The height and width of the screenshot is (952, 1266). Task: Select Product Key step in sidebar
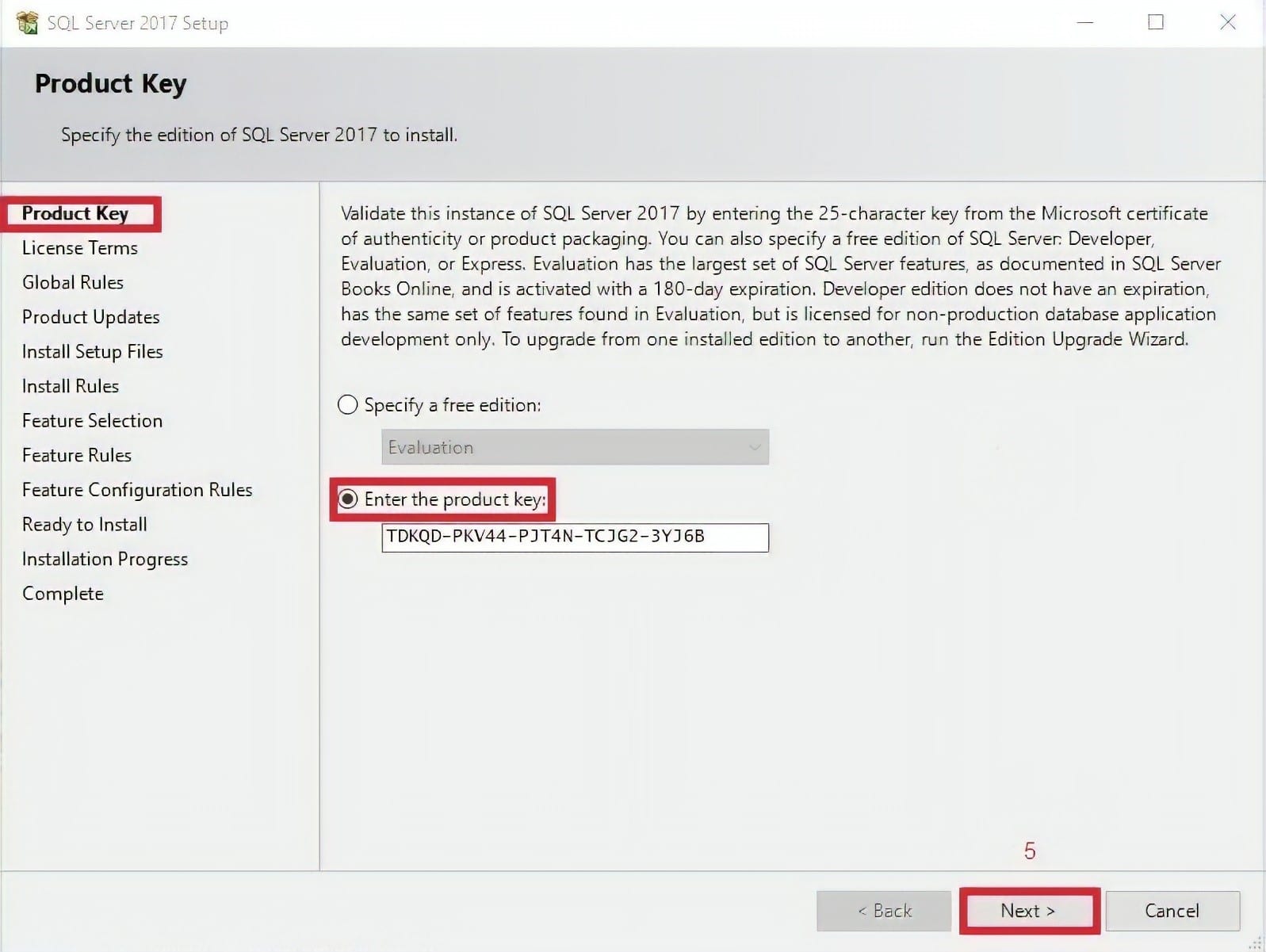pos(75,213)
